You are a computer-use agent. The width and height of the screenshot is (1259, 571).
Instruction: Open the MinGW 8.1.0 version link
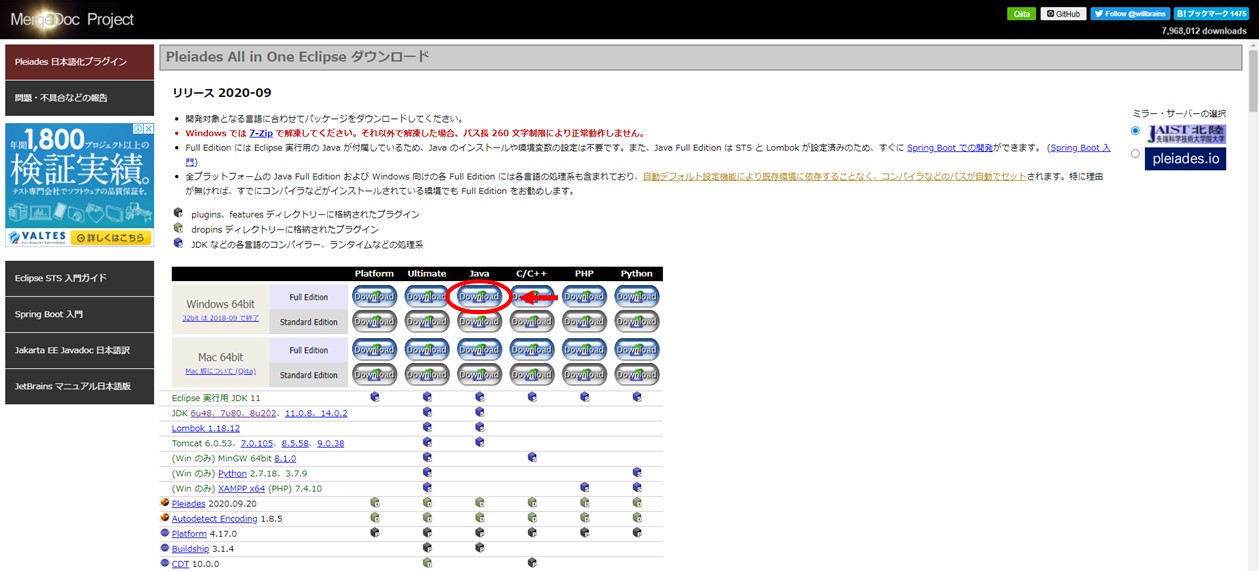click(x=285, y=458)
